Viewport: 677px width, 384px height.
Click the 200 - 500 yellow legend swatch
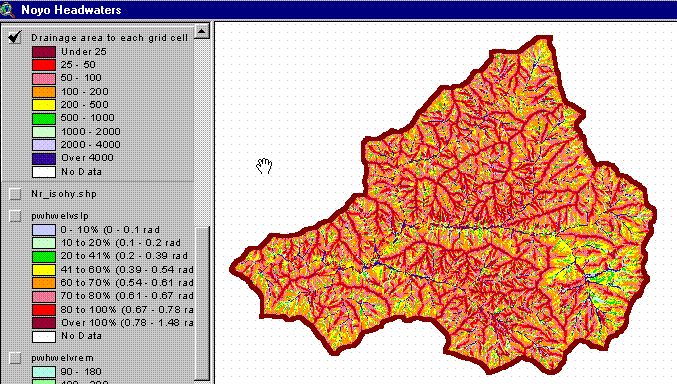click(x=44, y=105)
